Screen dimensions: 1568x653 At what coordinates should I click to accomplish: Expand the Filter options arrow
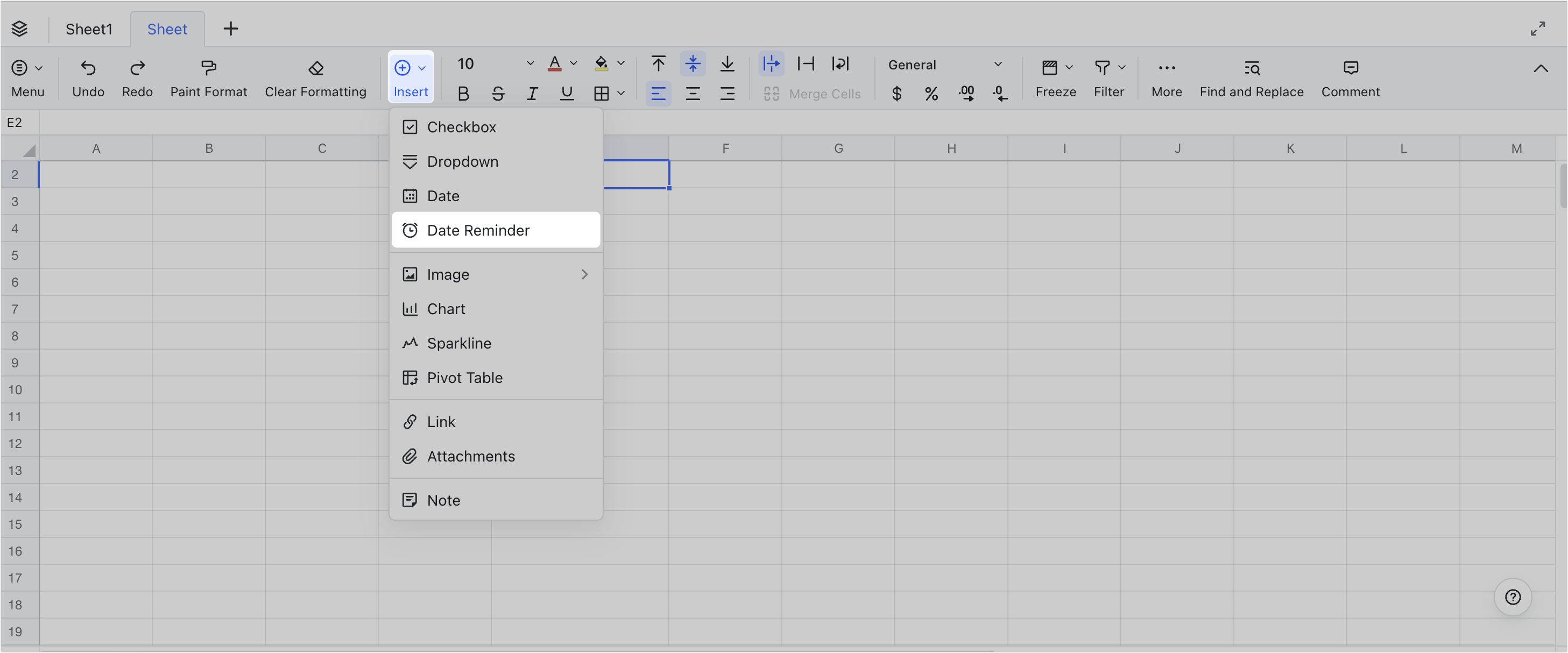click(1122, 68)
